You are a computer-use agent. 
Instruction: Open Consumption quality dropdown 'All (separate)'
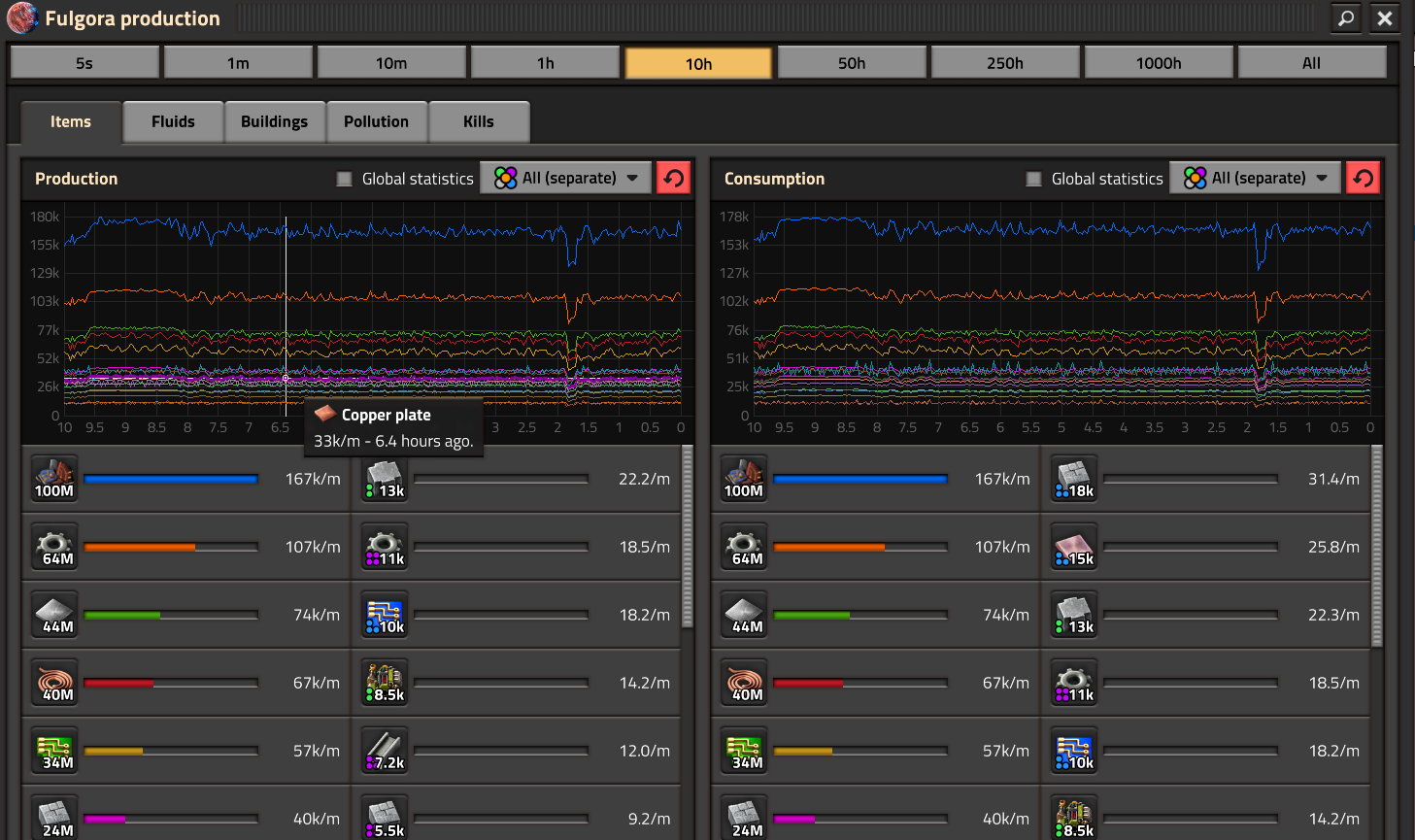(1256, 178)
